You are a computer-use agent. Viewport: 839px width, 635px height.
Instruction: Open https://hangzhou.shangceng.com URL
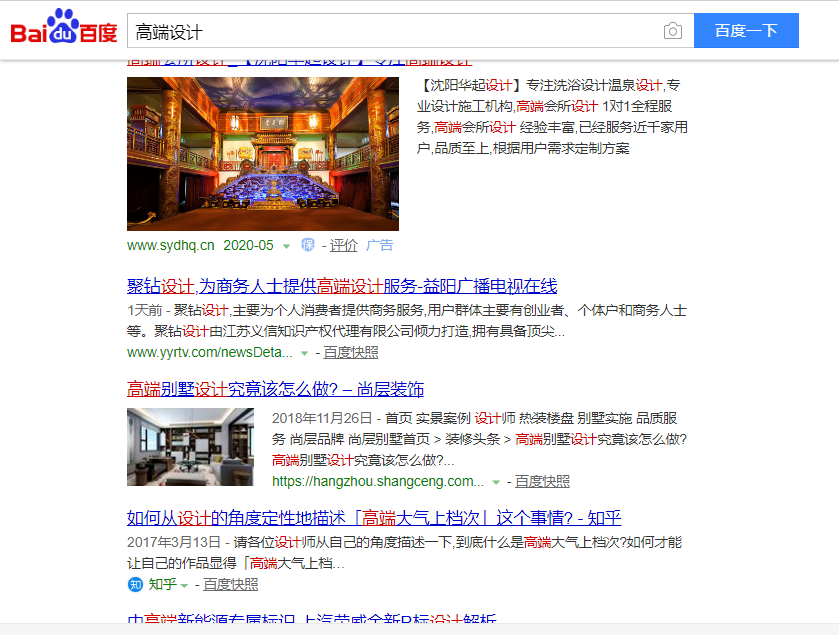pos(378,481)
